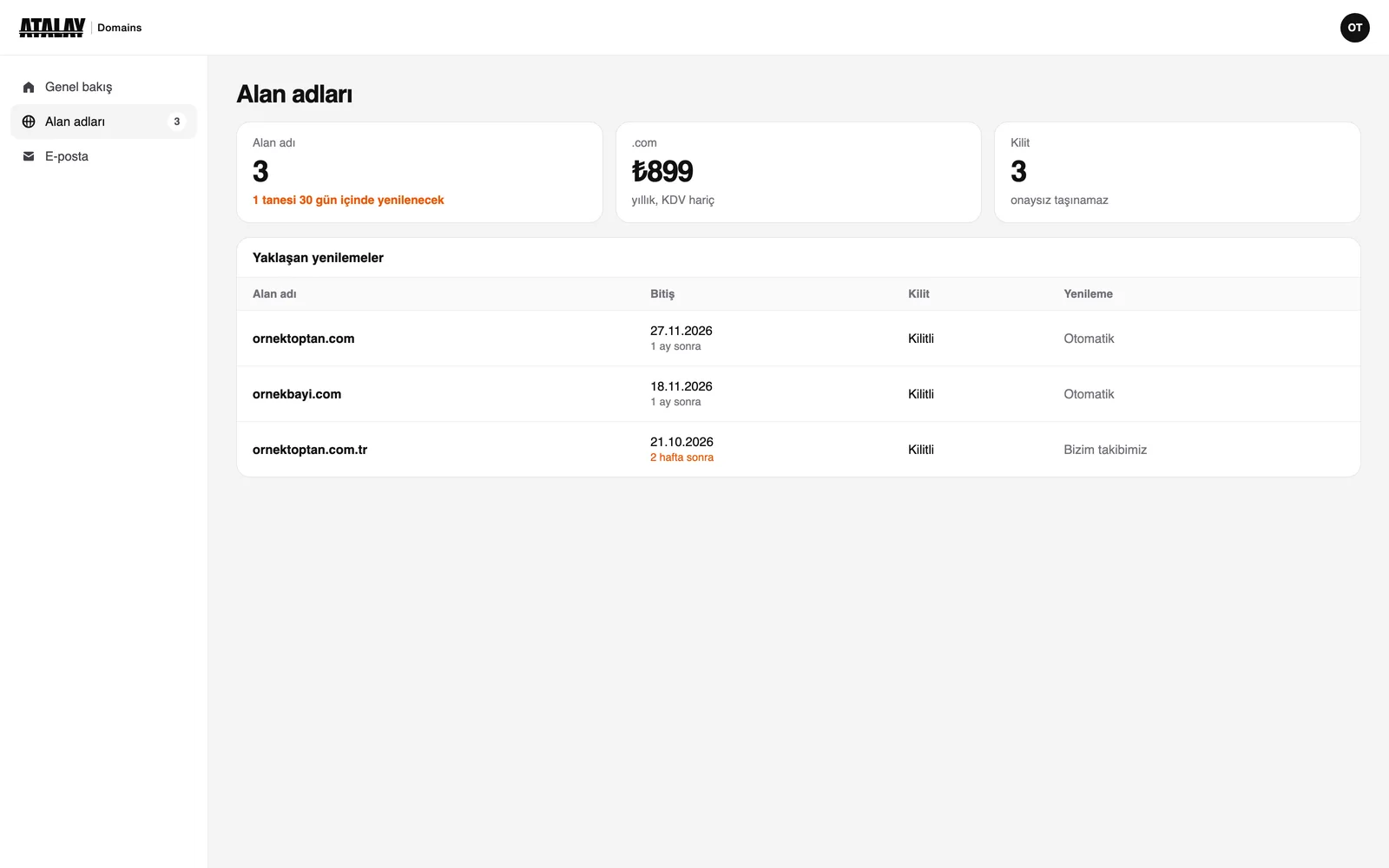
Task: Click the .com ₺899 price card
Action: [799, 172]
